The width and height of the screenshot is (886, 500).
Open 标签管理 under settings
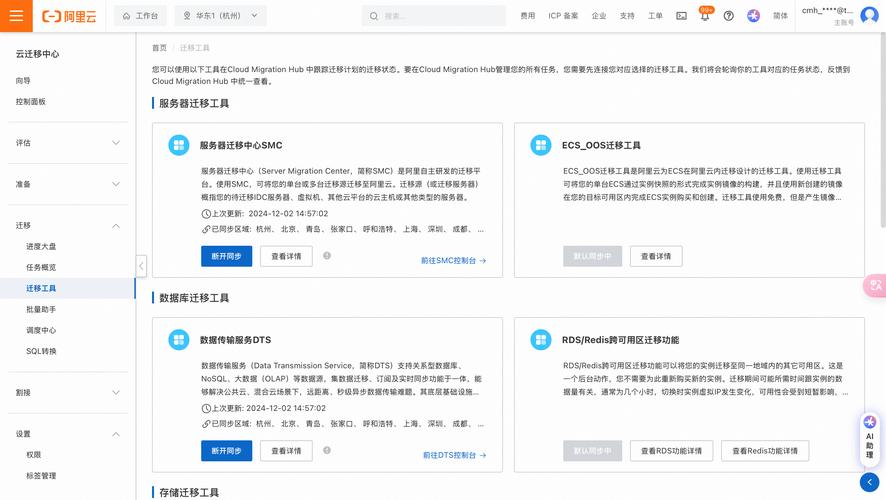41,476
